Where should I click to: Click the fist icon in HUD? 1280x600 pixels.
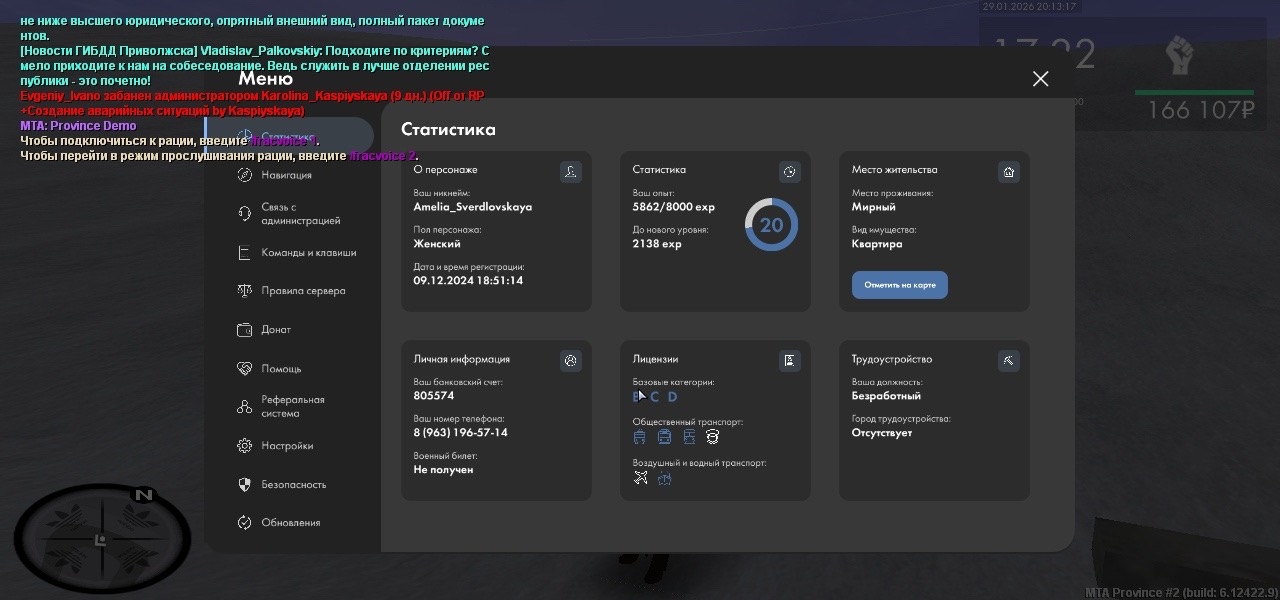(1181, 54)
